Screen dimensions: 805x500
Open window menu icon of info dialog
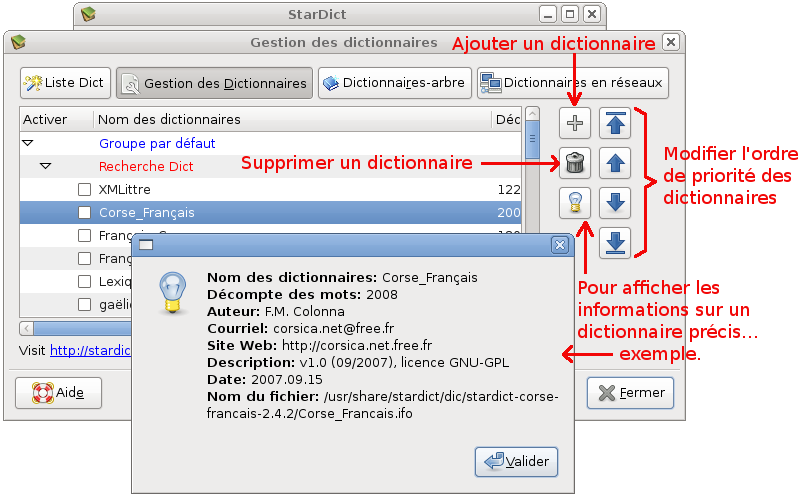[146, 245]
